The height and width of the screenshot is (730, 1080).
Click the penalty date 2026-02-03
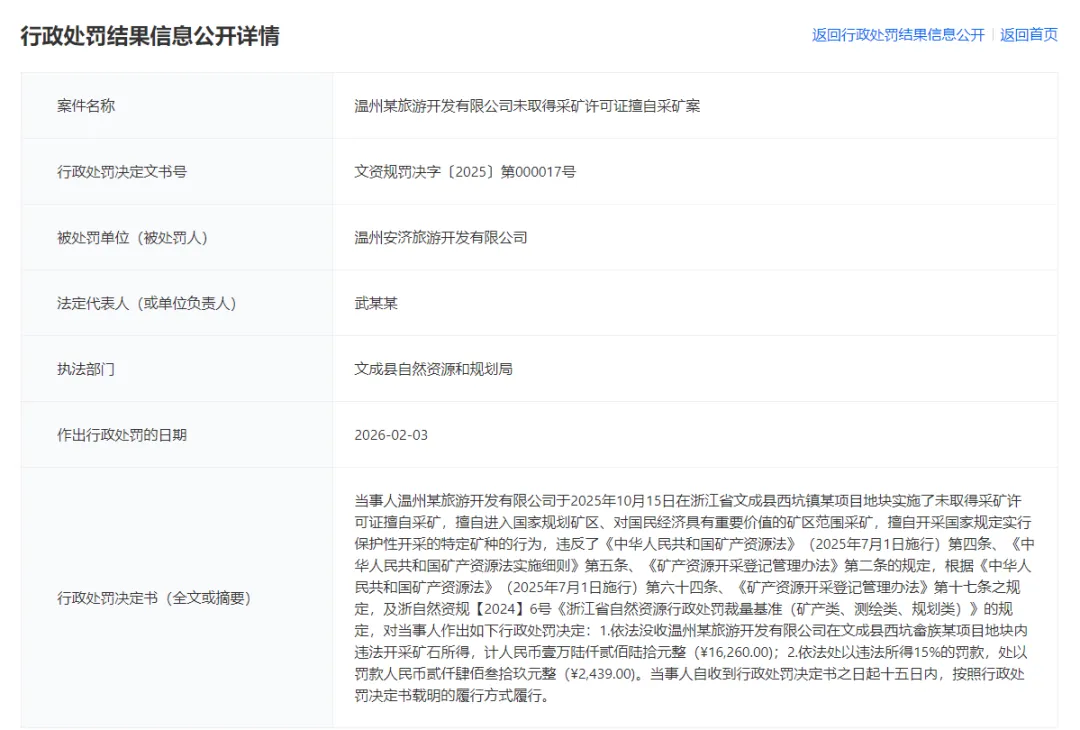(x=391, y=435)
